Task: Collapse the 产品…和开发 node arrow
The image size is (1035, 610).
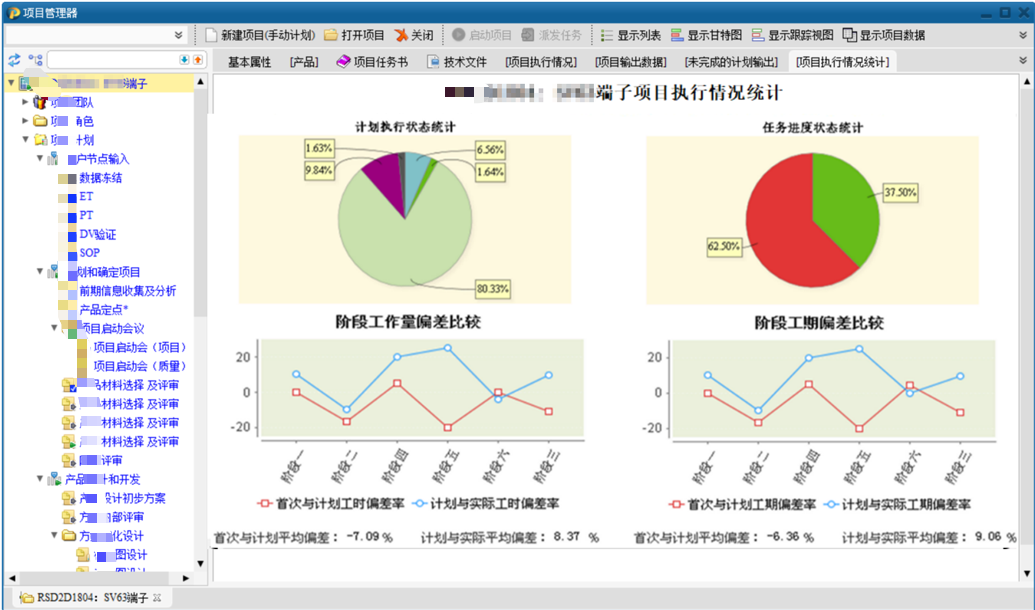Action: click(40, 479)
